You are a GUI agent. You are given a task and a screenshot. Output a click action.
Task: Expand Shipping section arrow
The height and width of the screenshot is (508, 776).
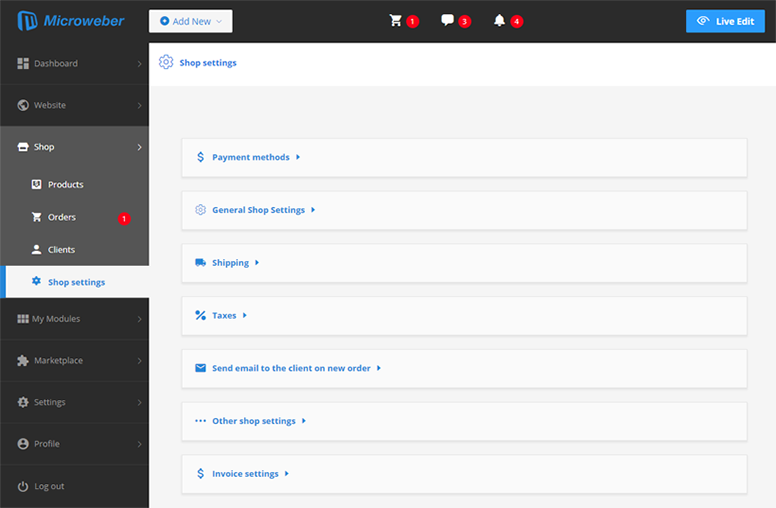(257, 262)
